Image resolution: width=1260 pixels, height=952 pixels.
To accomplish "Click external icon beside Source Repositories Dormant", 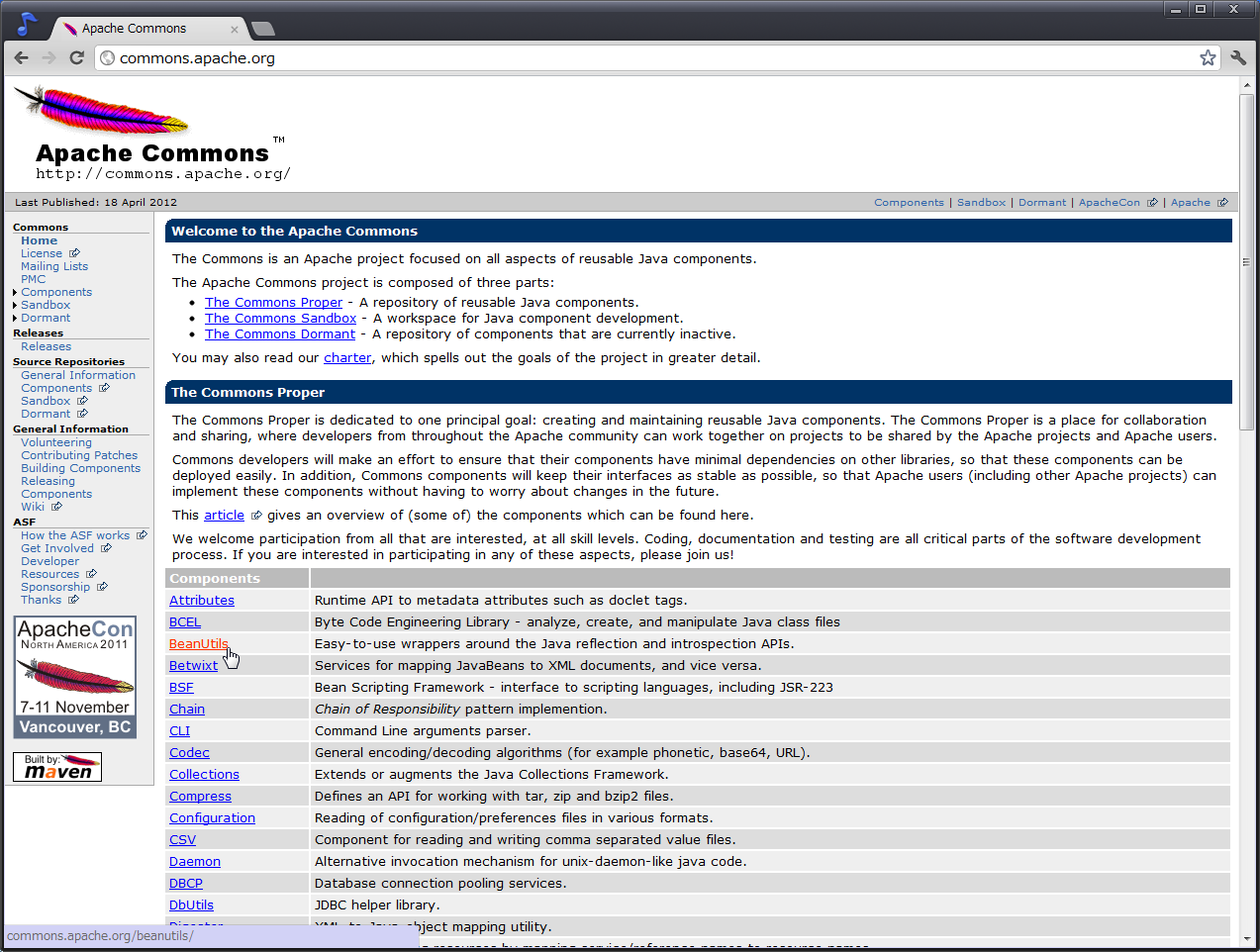I will (82, 414).
